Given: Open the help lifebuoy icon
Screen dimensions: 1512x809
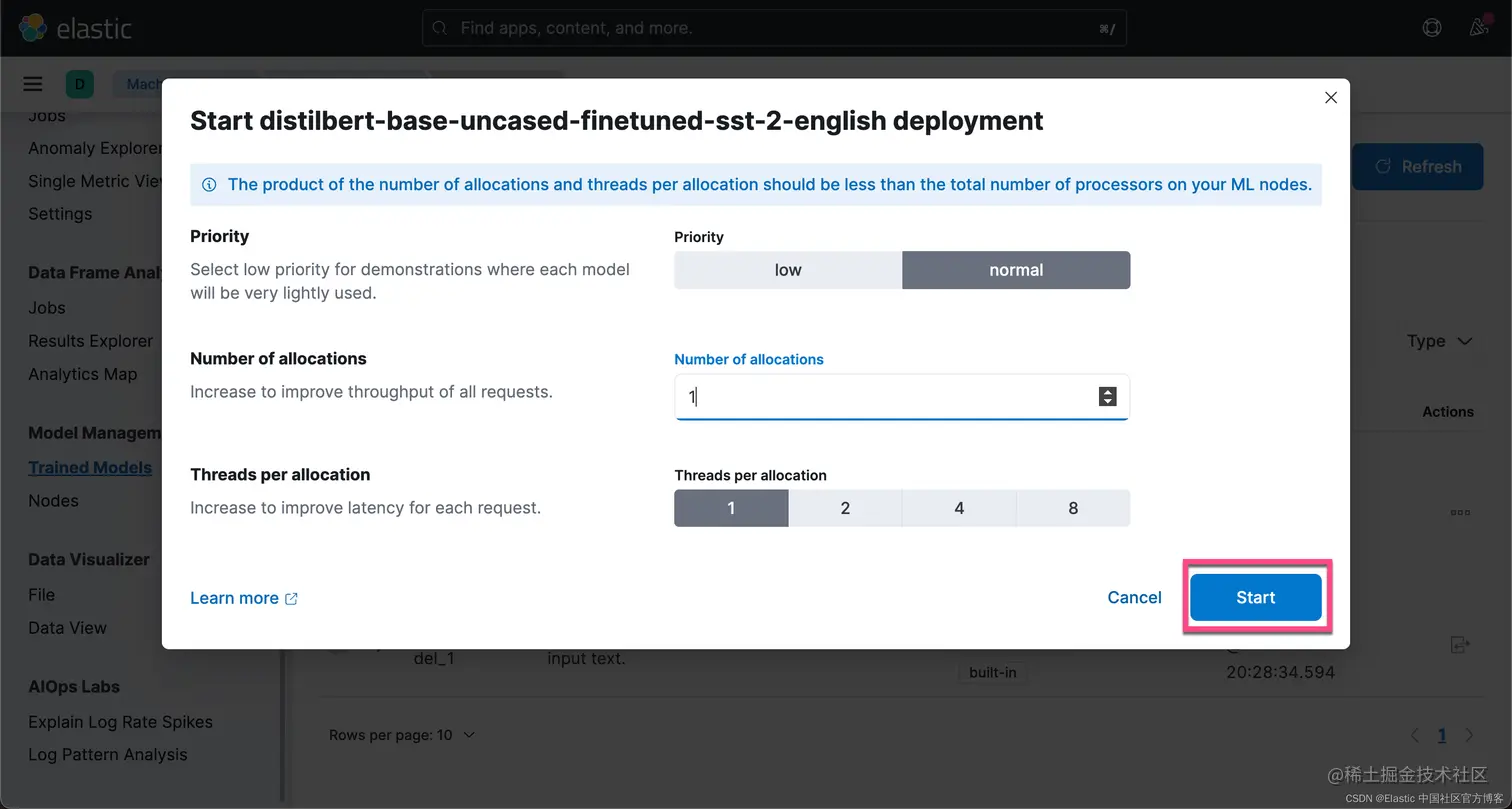Looking at the screenshot, I should tap(1432, 28).
